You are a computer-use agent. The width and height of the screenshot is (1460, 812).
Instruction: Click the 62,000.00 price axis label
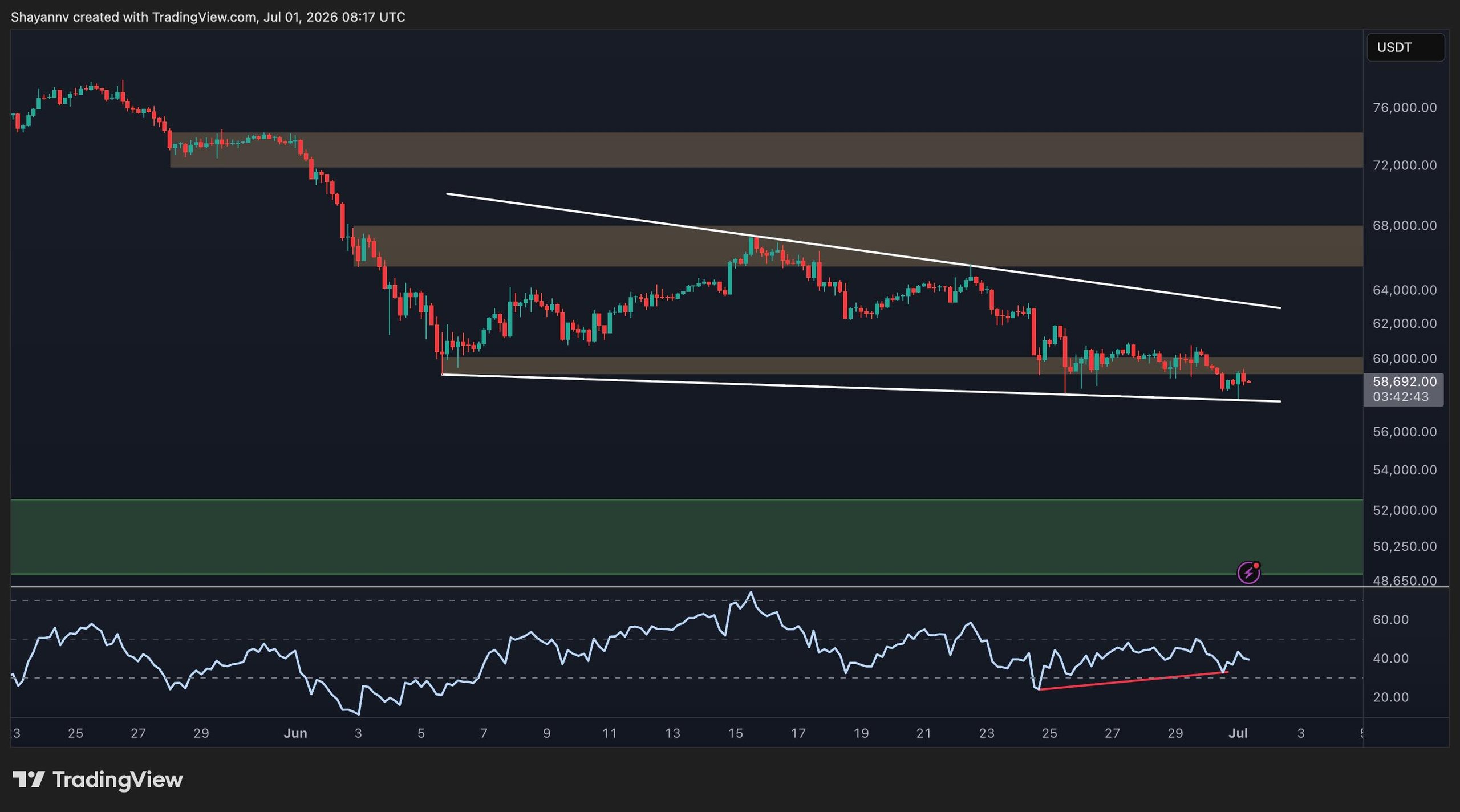tap(1405, 324)
